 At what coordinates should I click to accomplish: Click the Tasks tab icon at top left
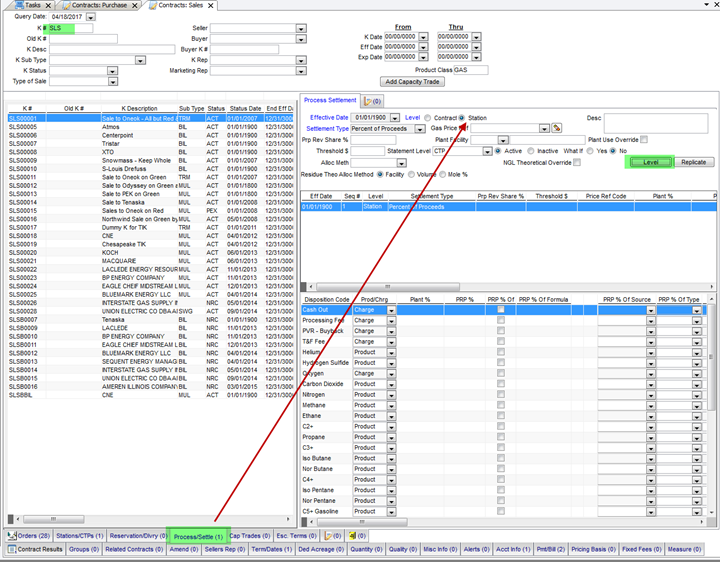tap(18, 5)
